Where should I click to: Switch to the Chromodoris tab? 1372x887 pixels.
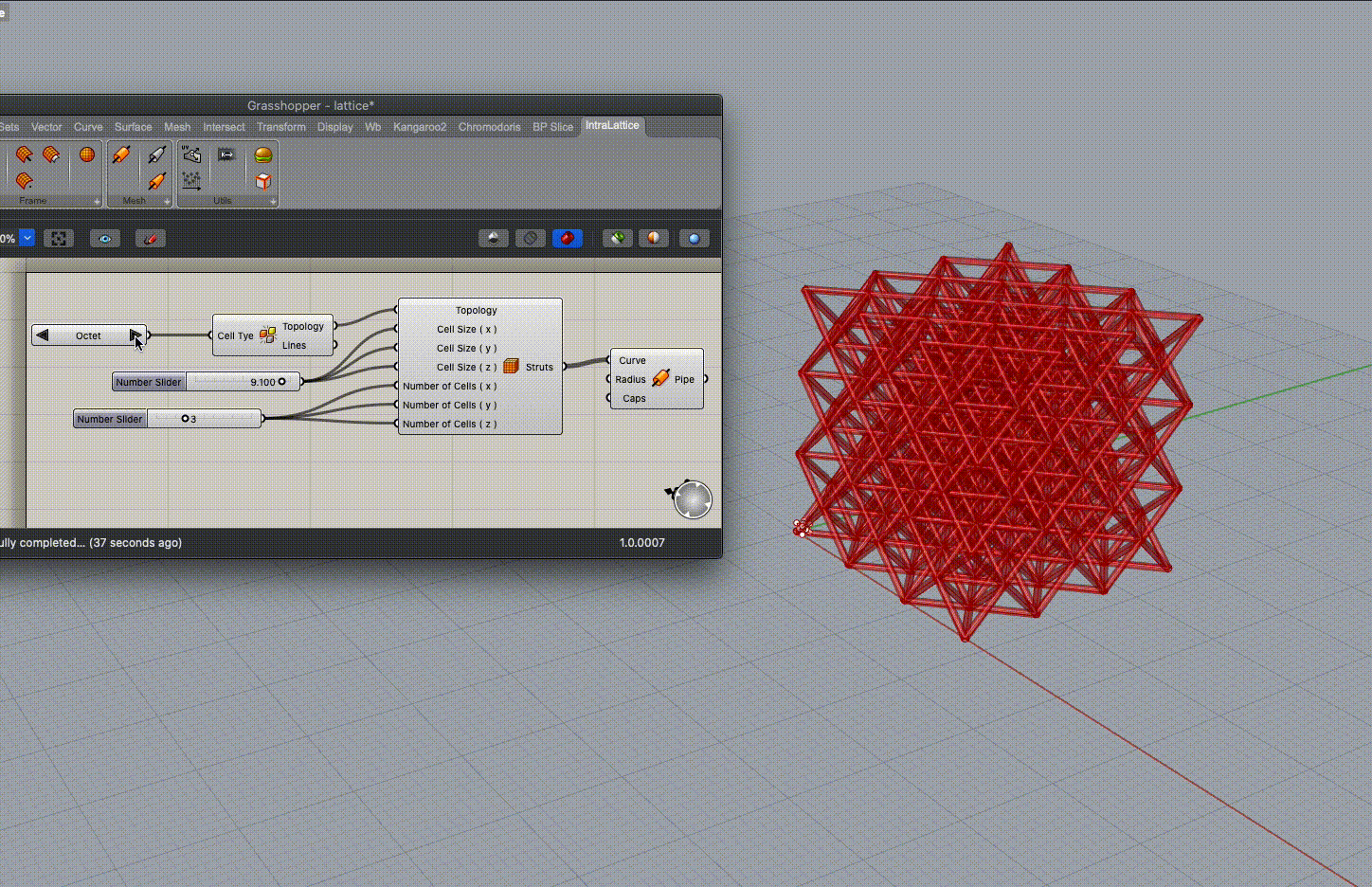click(489, 127)
